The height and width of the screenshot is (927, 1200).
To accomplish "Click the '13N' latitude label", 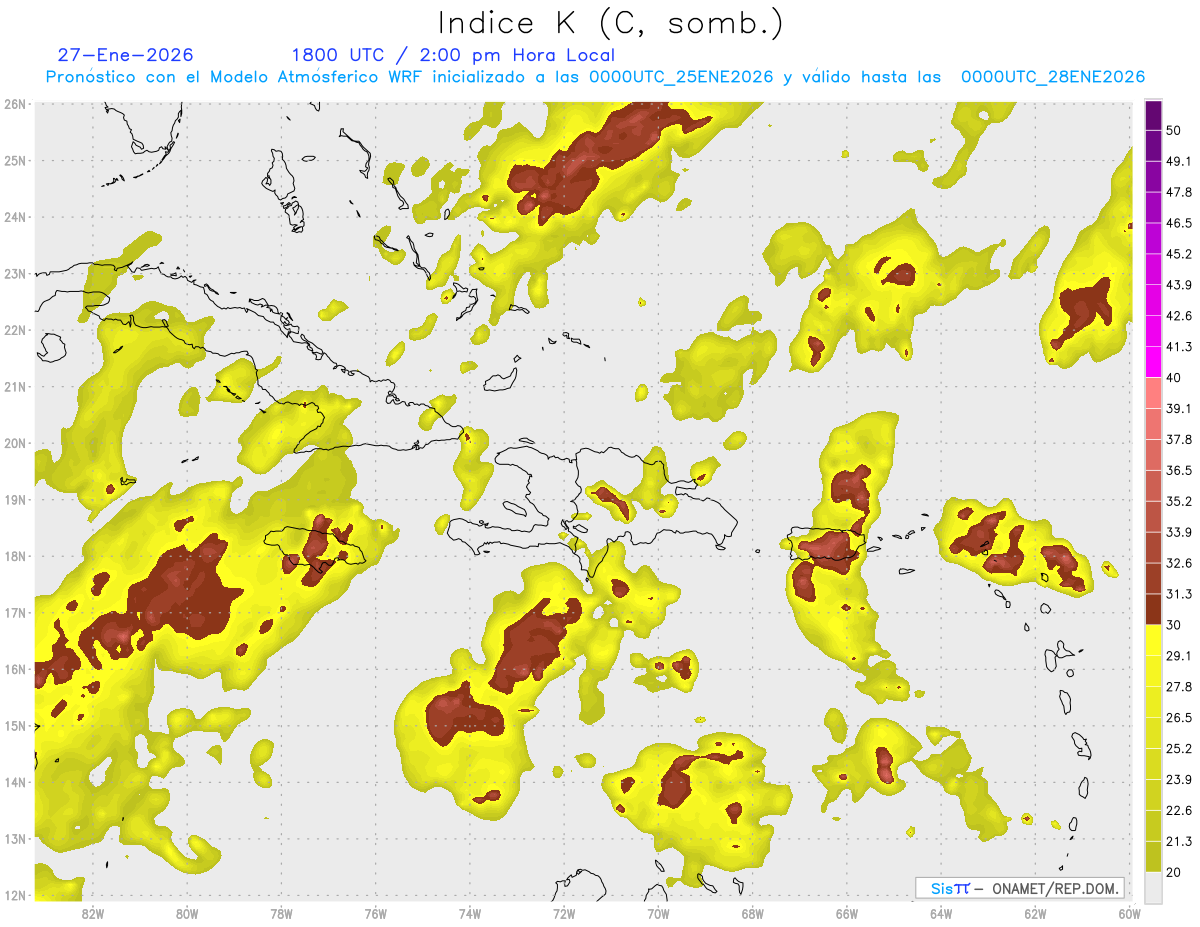I will tap(15, 838).
